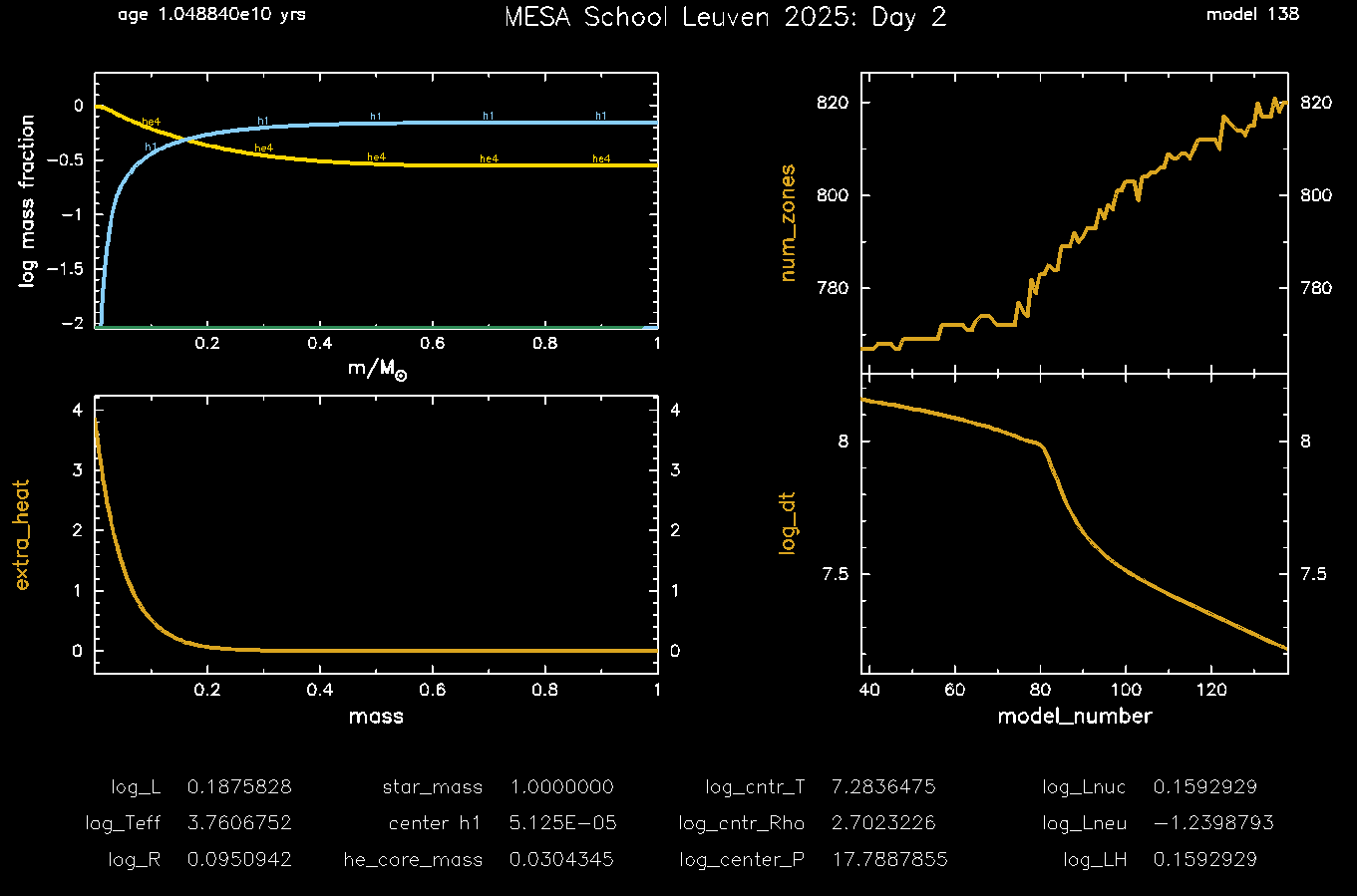This screenshot has height=896, width=1357.
Task: Select the he_core_mass value 0.0304345
Action: click(561, 859)
